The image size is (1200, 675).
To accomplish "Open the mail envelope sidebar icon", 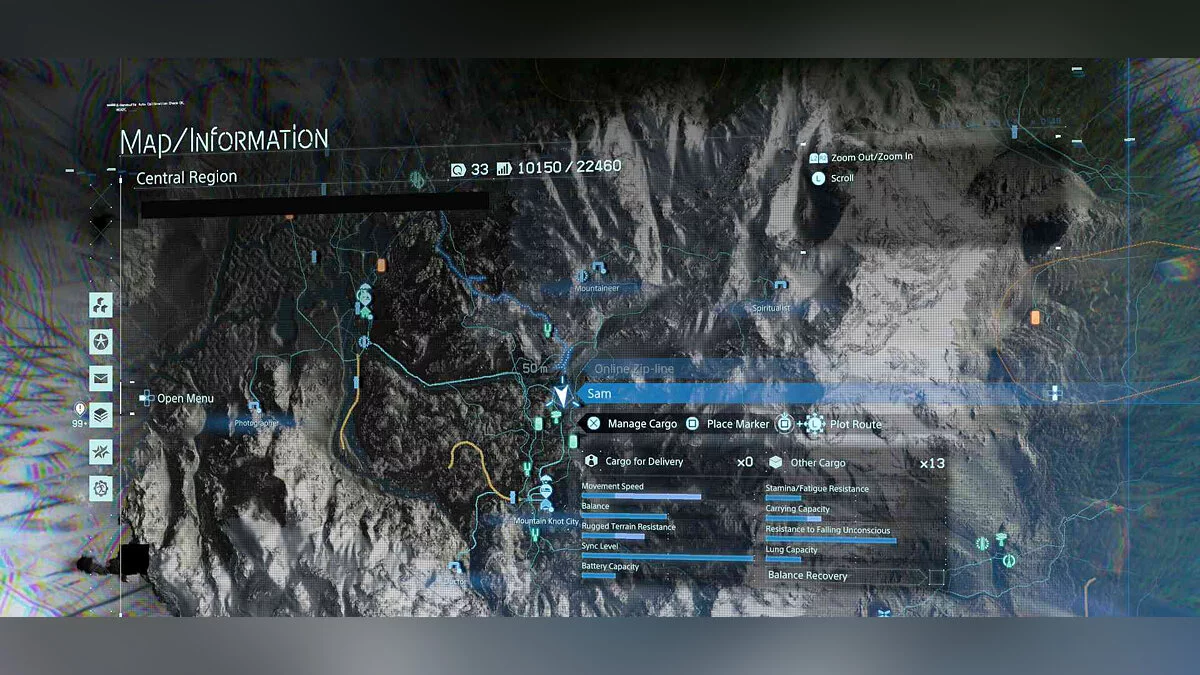I will coord(100,378).
